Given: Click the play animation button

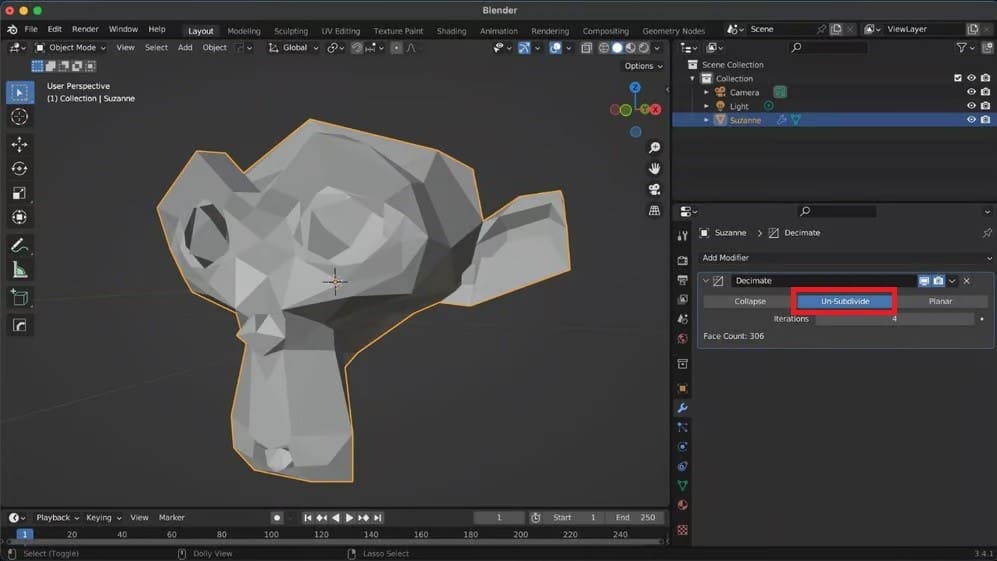Looking at the screenshot, I should 349,518.
